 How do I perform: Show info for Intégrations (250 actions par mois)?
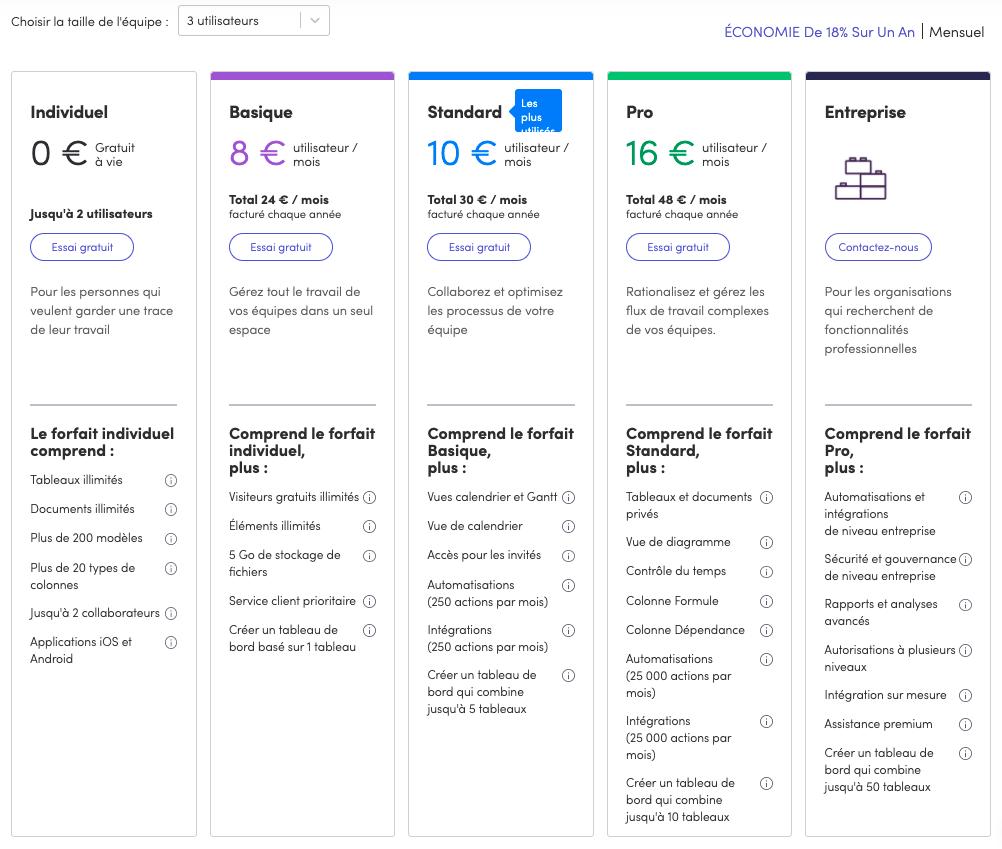click(568, 631)
